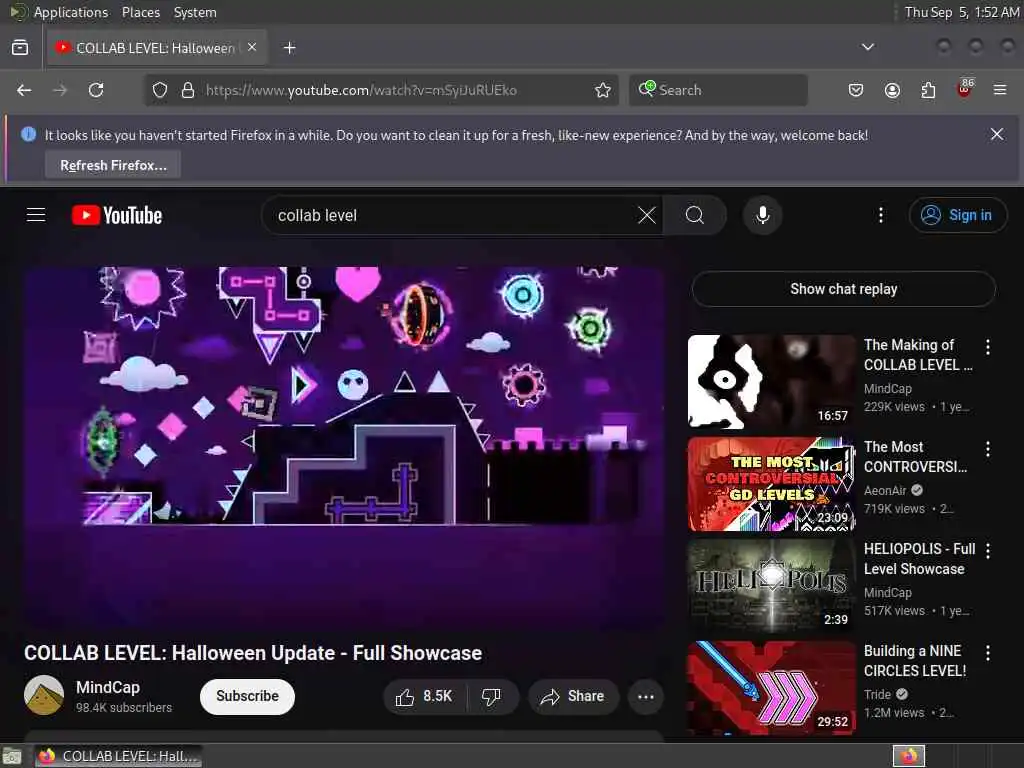The width and height of the screenshot is (1024, 768).
Task: Open HELIOPOLIS Full Level Showcase thumbnail
Action: pos(771,586)
